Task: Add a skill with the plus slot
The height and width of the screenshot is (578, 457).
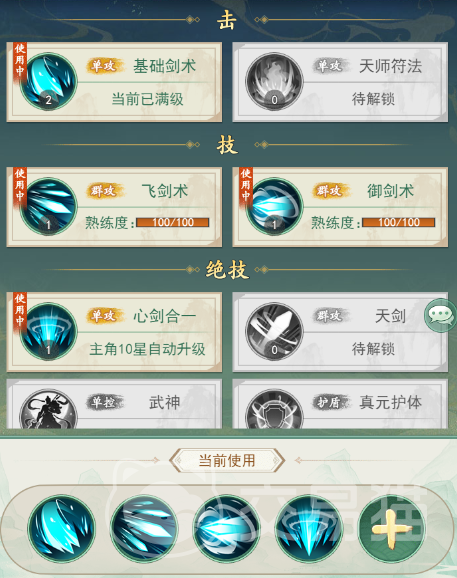Action: click(x=391, y=529)
